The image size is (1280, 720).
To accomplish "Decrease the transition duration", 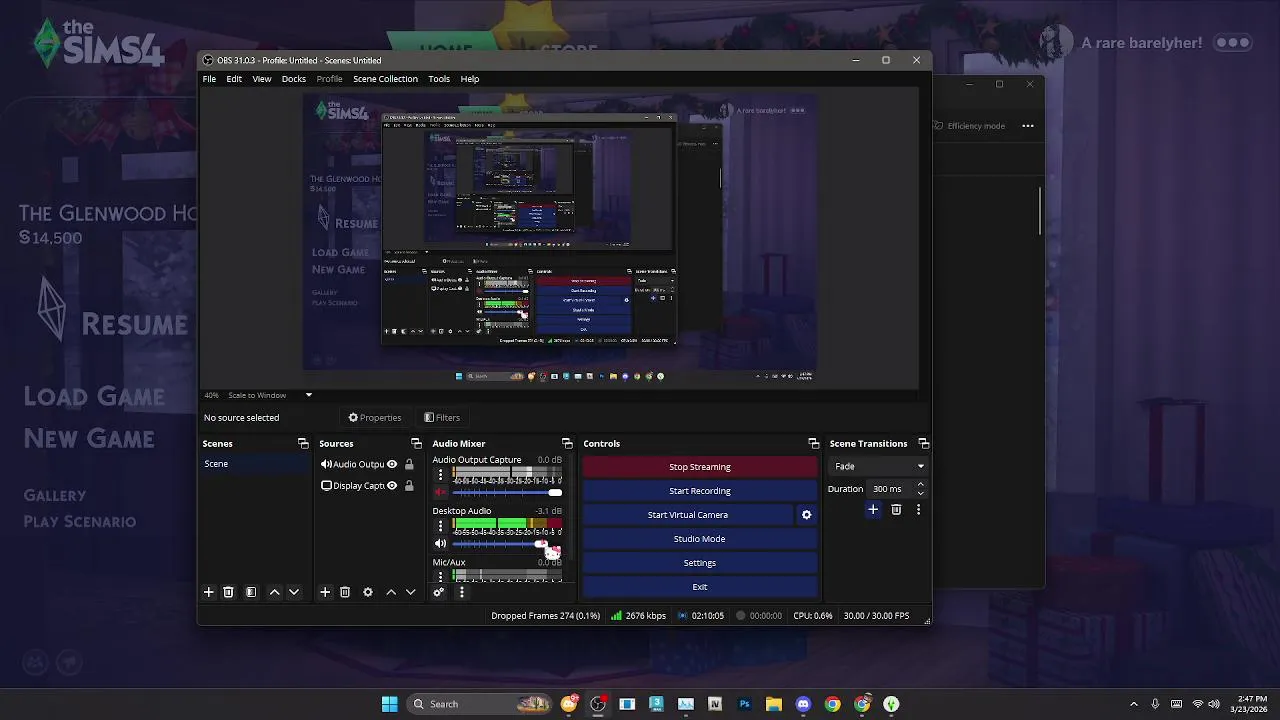I will pos(920,493).
